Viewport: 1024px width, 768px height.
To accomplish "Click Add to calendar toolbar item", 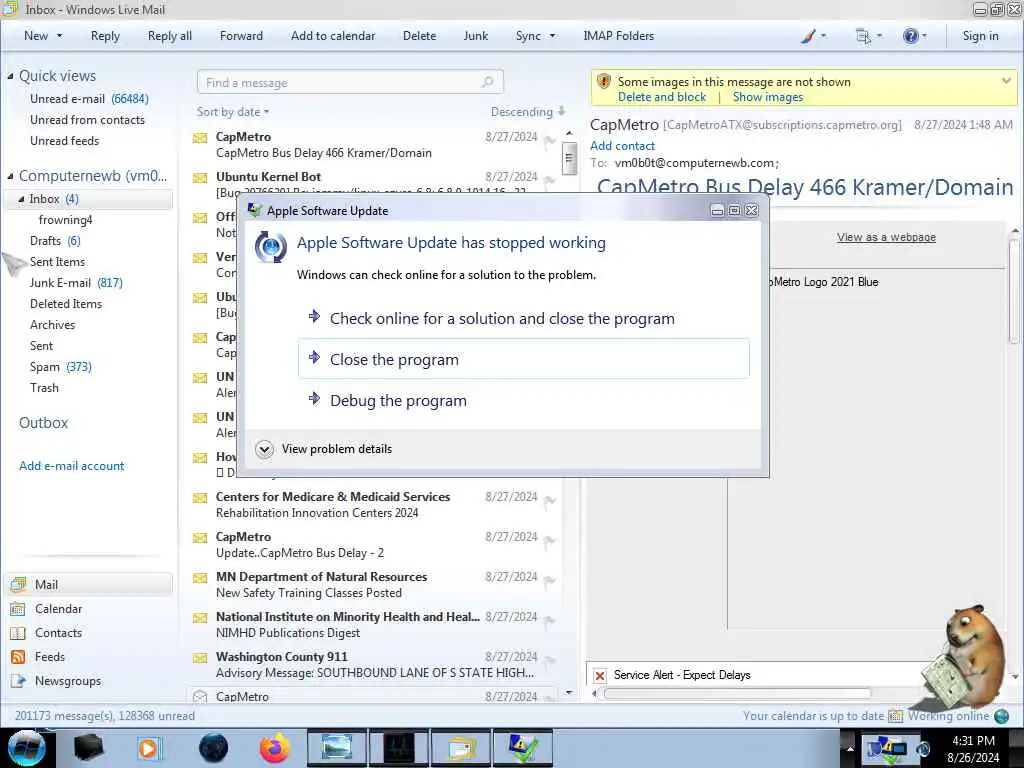I will 333,36.
